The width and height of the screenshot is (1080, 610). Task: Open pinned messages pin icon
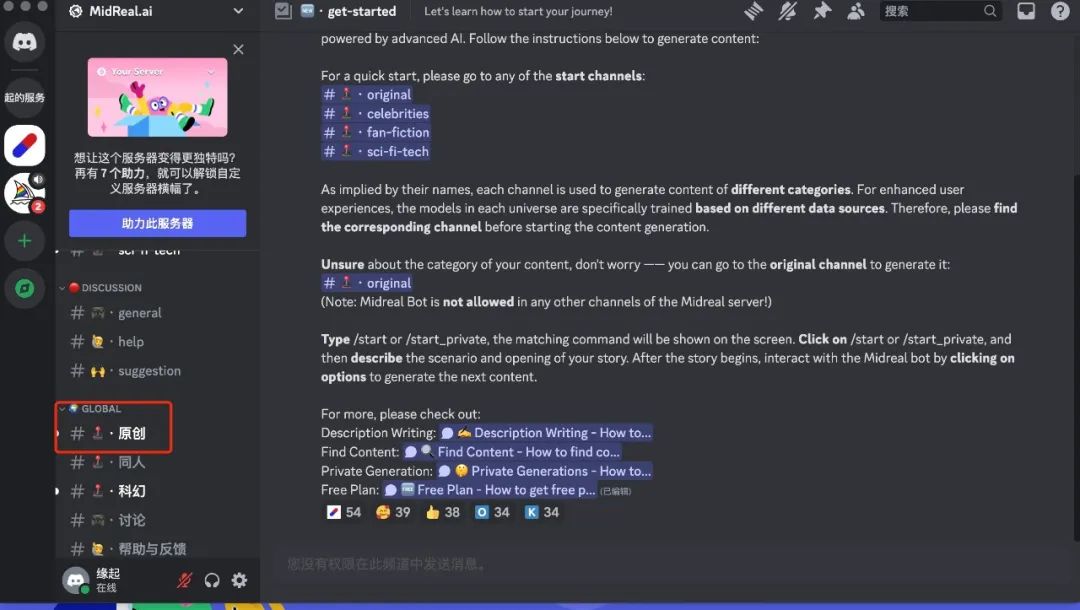822,11
